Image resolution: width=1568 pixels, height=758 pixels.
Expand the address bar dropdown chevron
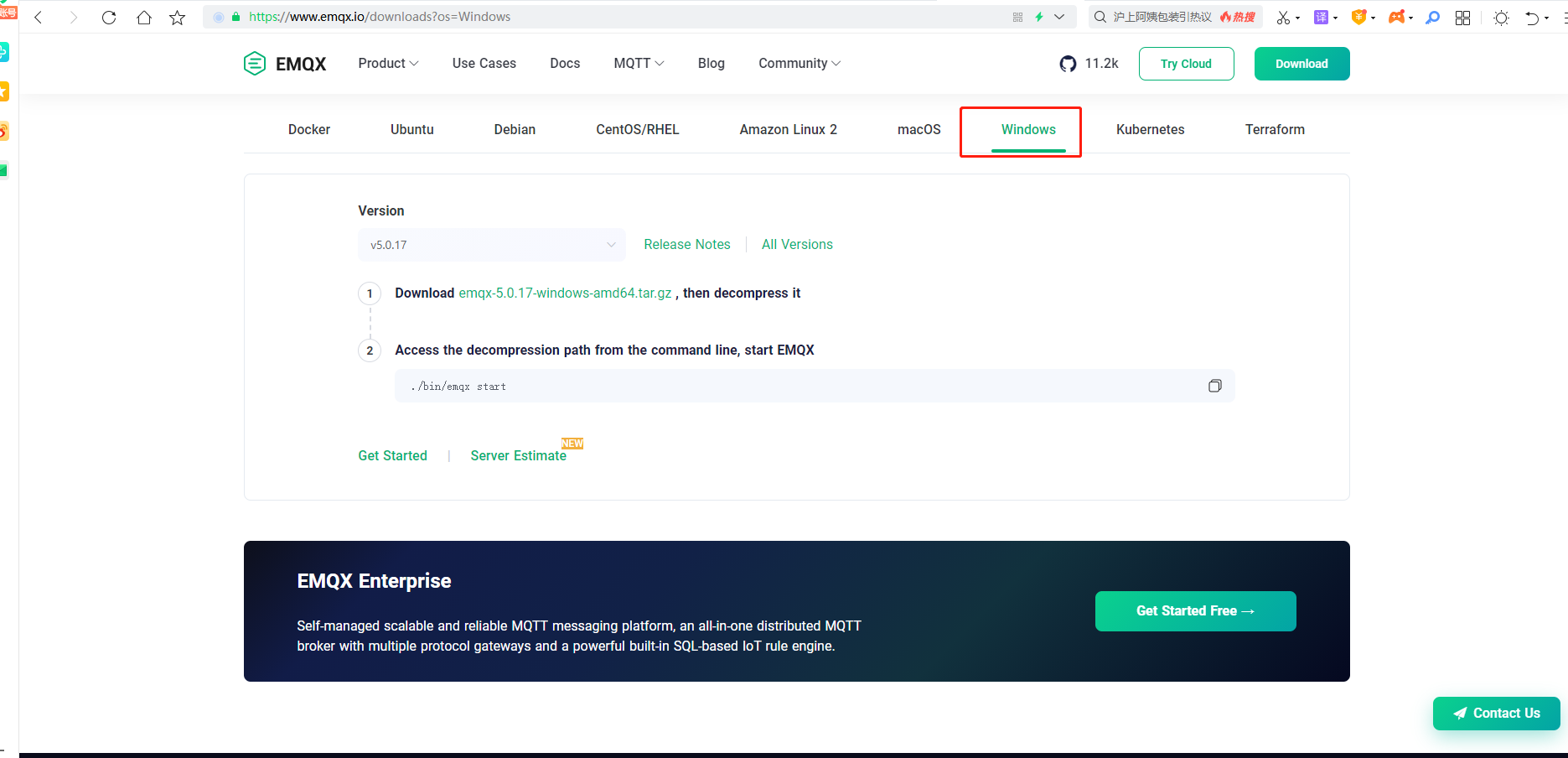(x=1059, y=17)
